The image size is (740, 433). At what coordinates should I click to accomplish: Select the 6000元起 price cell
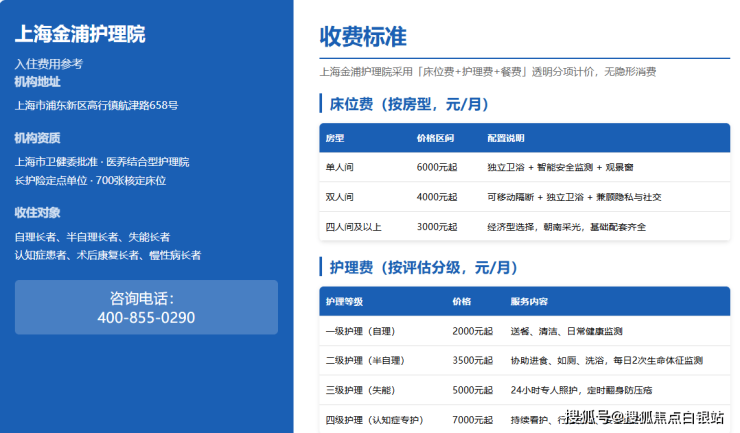pos(437,167)
